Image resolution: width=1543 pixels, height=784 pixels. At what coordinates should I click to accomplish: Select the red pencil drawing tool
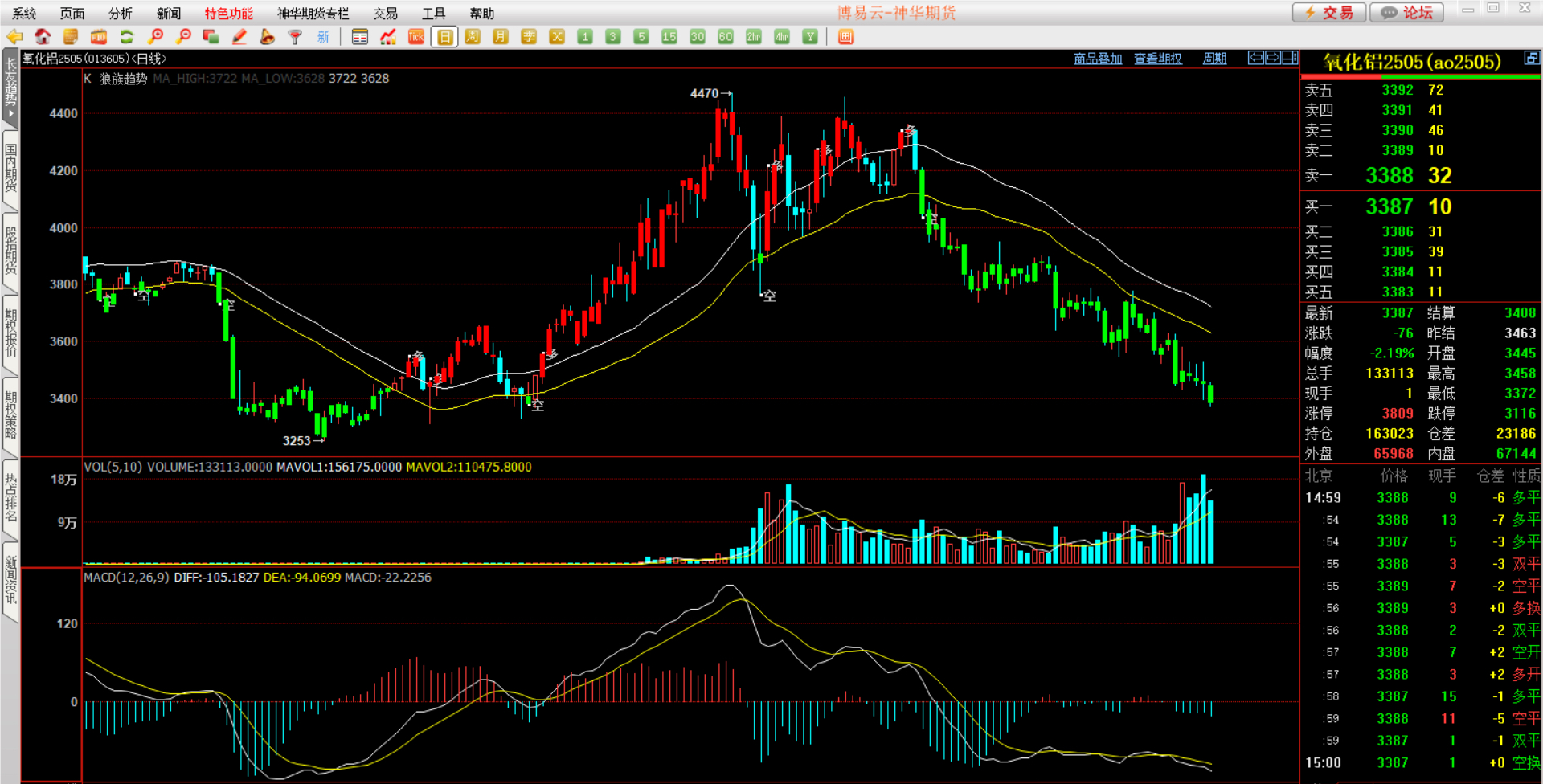pyautogui.click(x=239, y=37)
